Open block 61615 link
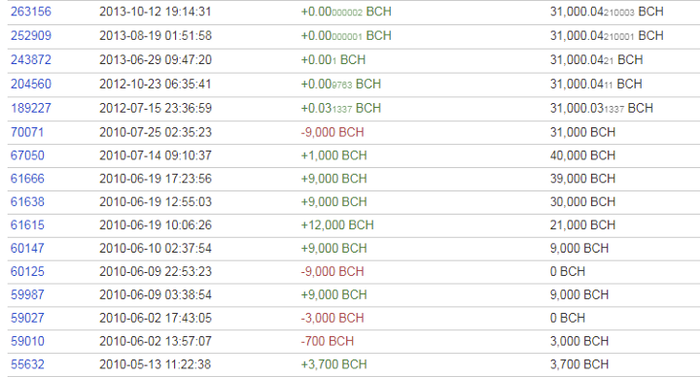Viewport: 700px width, 377px height. [x=27, y=225]
